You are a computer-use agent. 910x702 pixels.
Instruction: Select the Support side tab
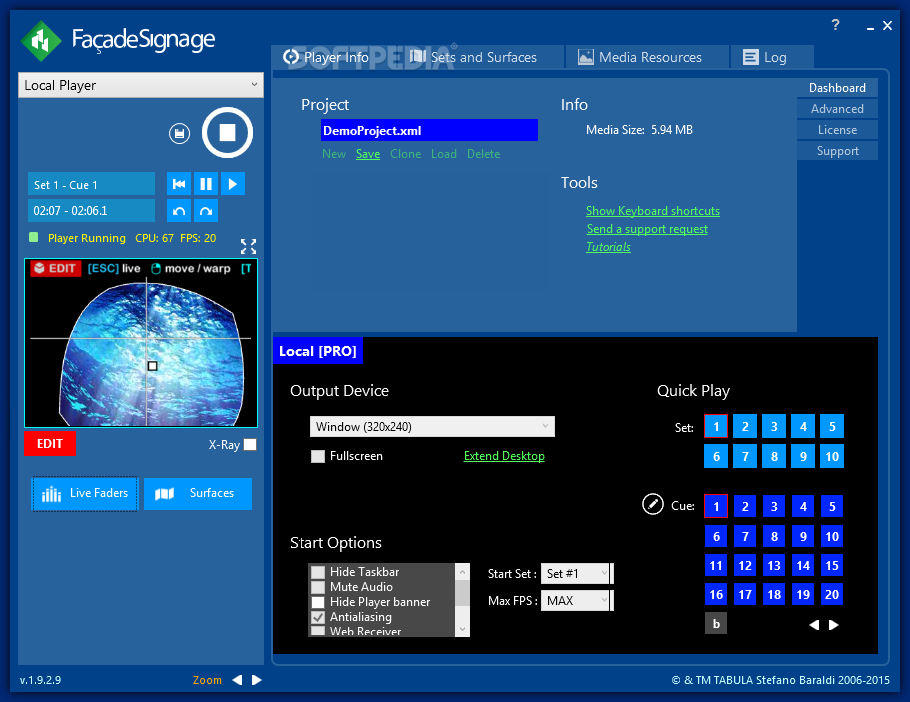pyautogui.click(x=837, y=151)
